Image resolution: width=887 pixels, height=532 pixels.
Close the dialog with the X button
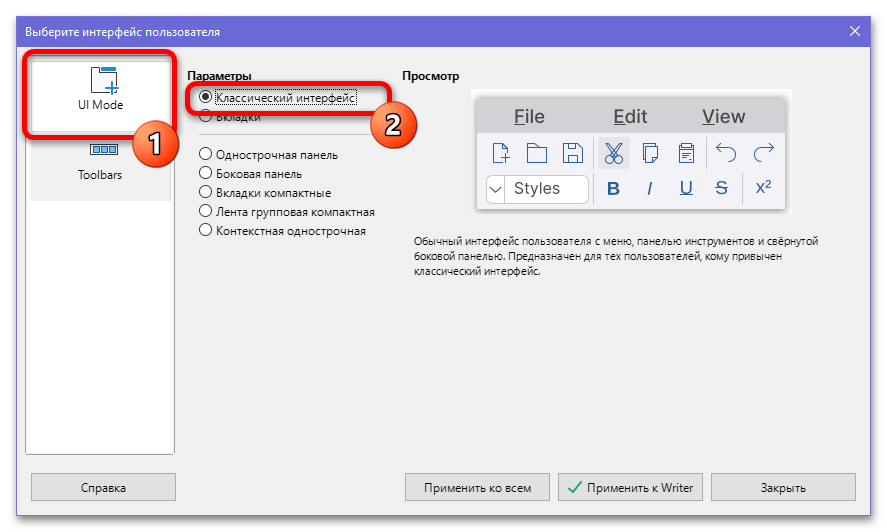tap(855, 31)
